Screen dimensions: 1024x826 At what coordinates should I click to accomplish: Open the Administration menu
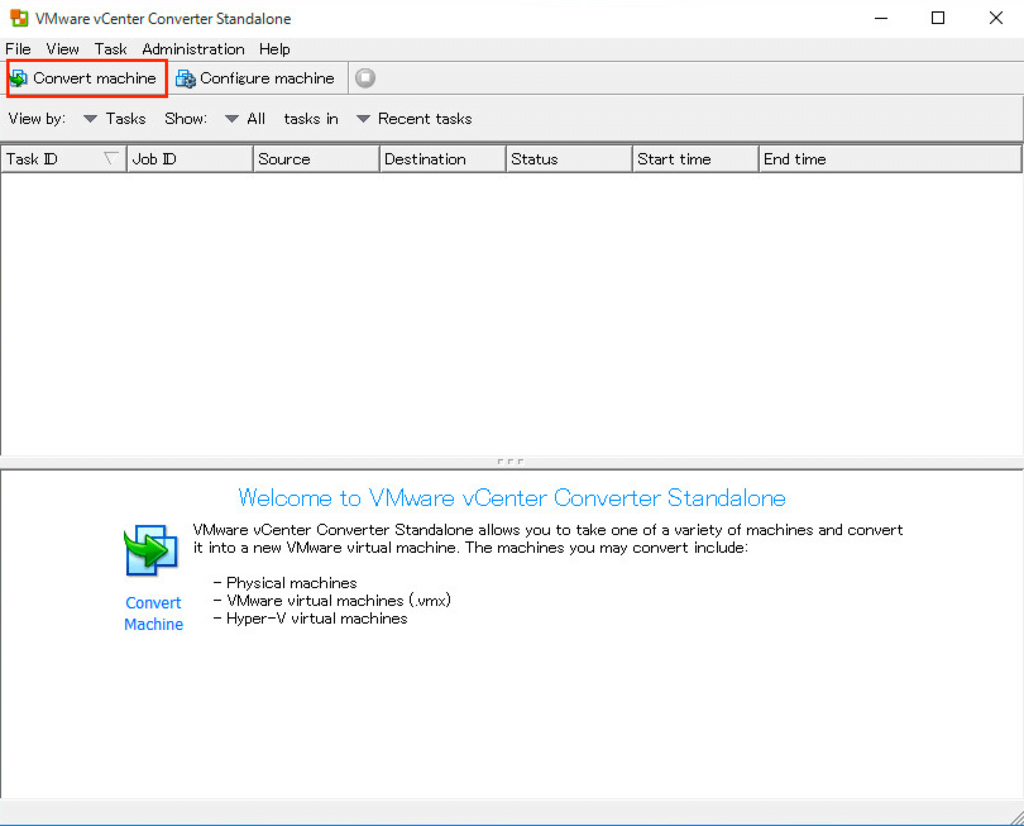(x=193, y=49)
